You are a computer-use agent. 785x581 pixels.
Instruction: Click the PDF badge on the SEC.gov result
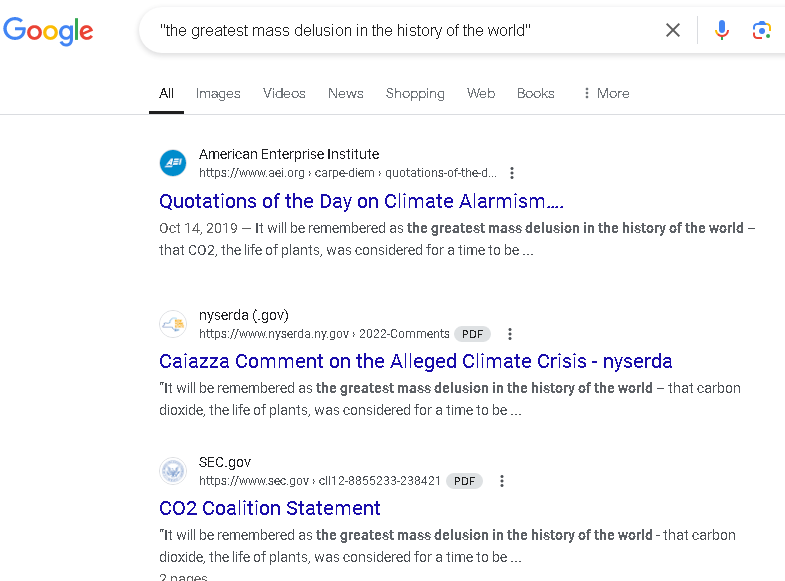click(464, 481)
